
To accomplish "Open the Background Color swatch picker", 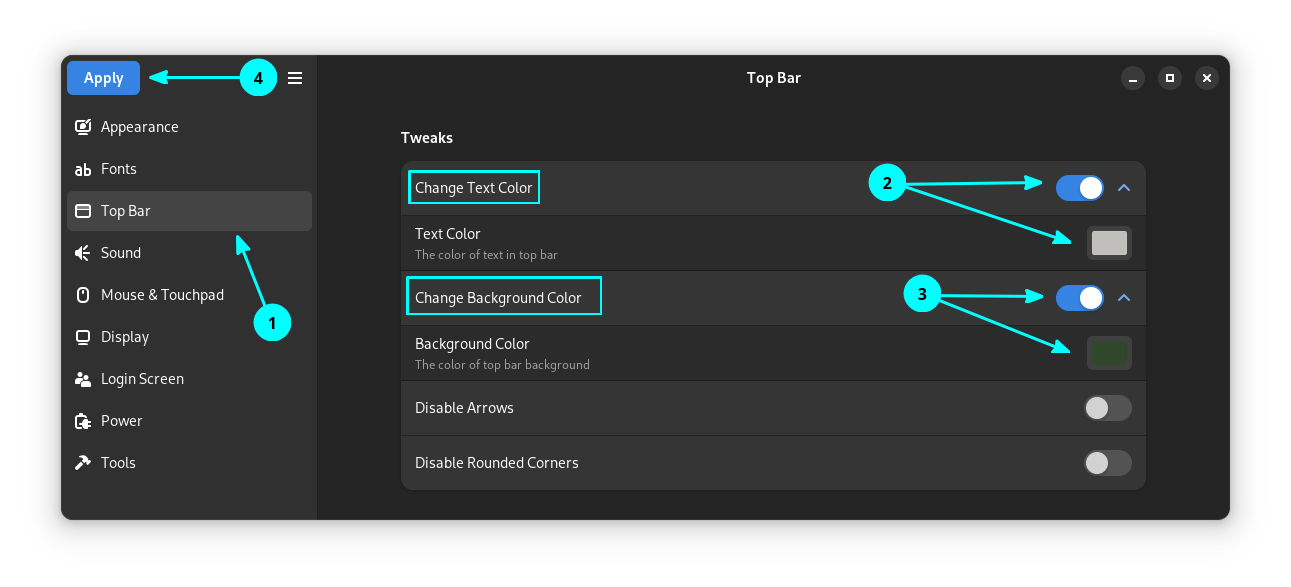I will coord(1108,352).
